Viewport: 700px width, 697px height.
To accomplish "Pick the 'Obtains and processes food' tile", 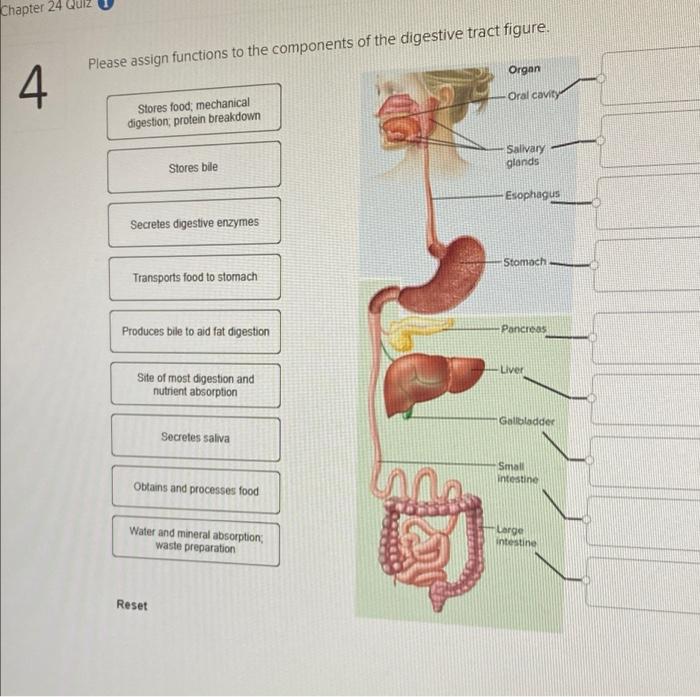I will pos(196,489).
